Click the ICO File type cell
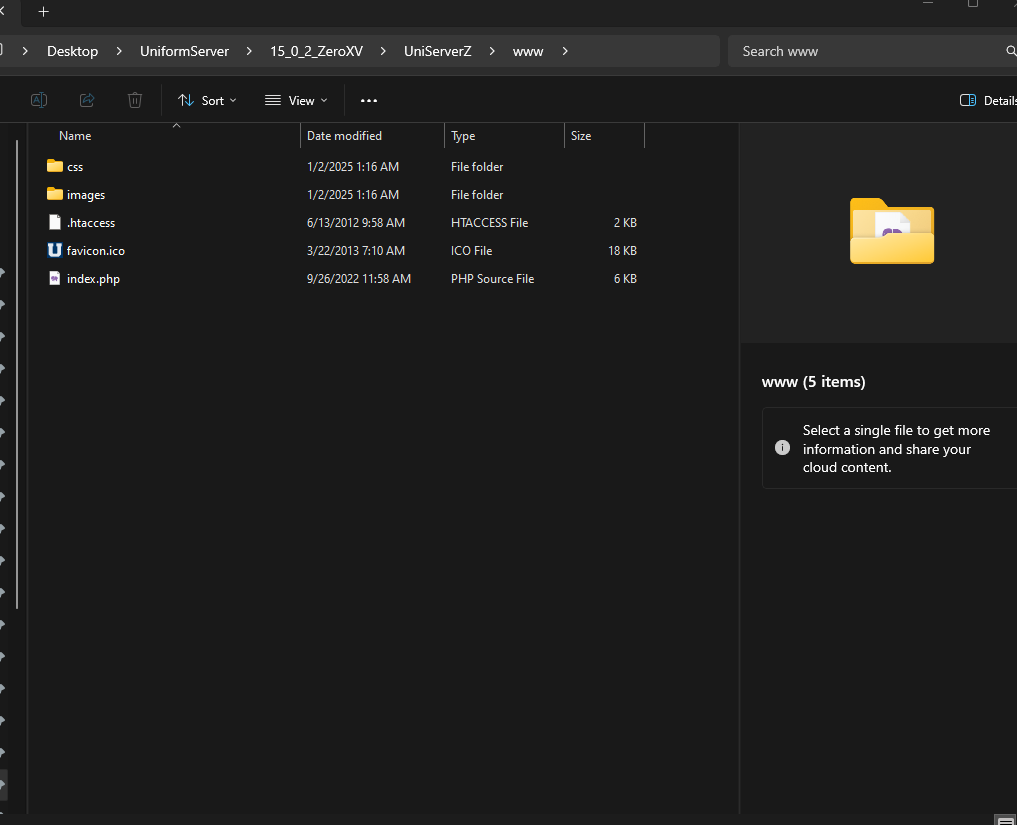Image resolution: width=1017 pixels, height=825 pixels. (472, 250)
